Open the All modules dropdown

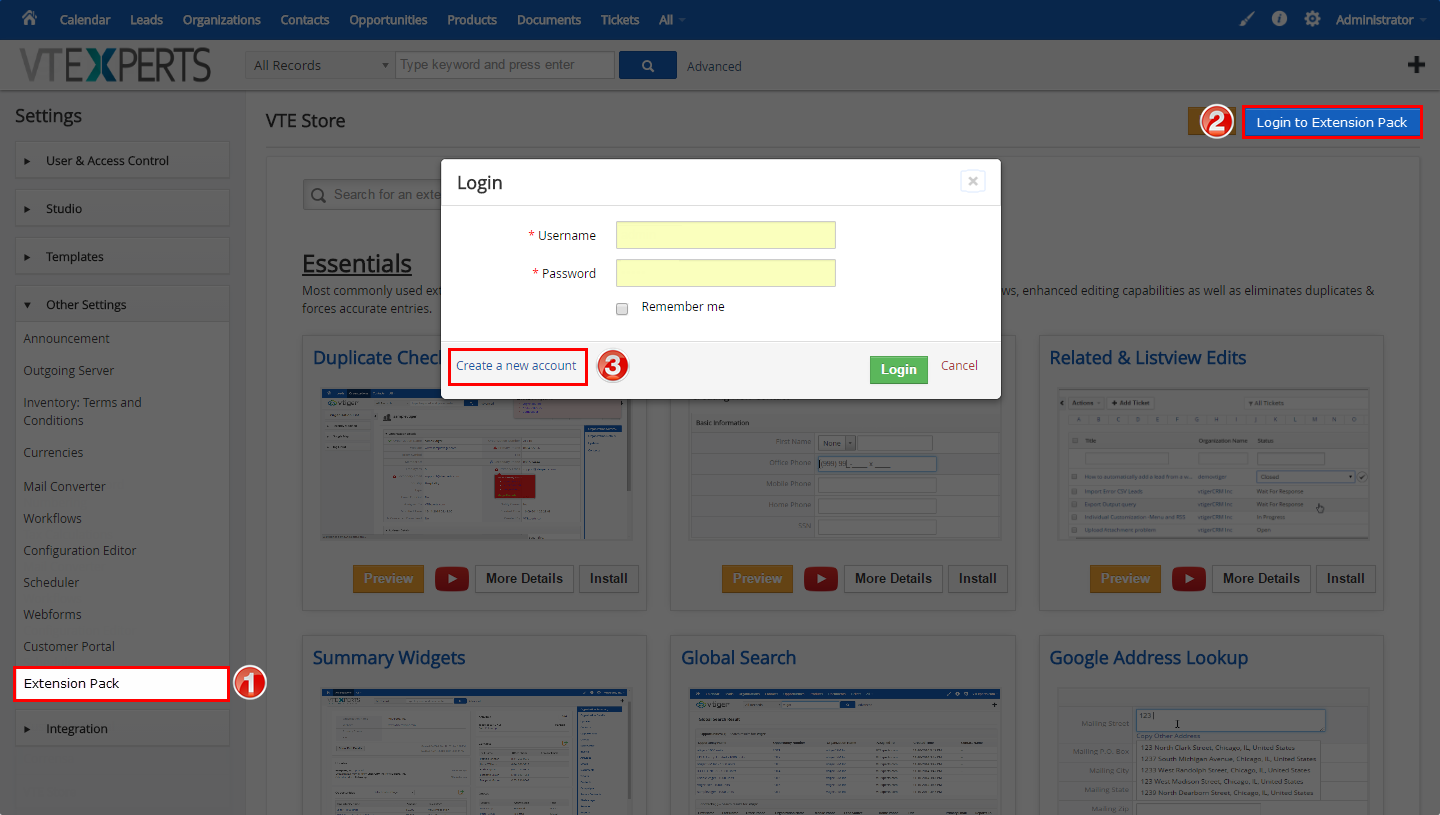(672, 19)
